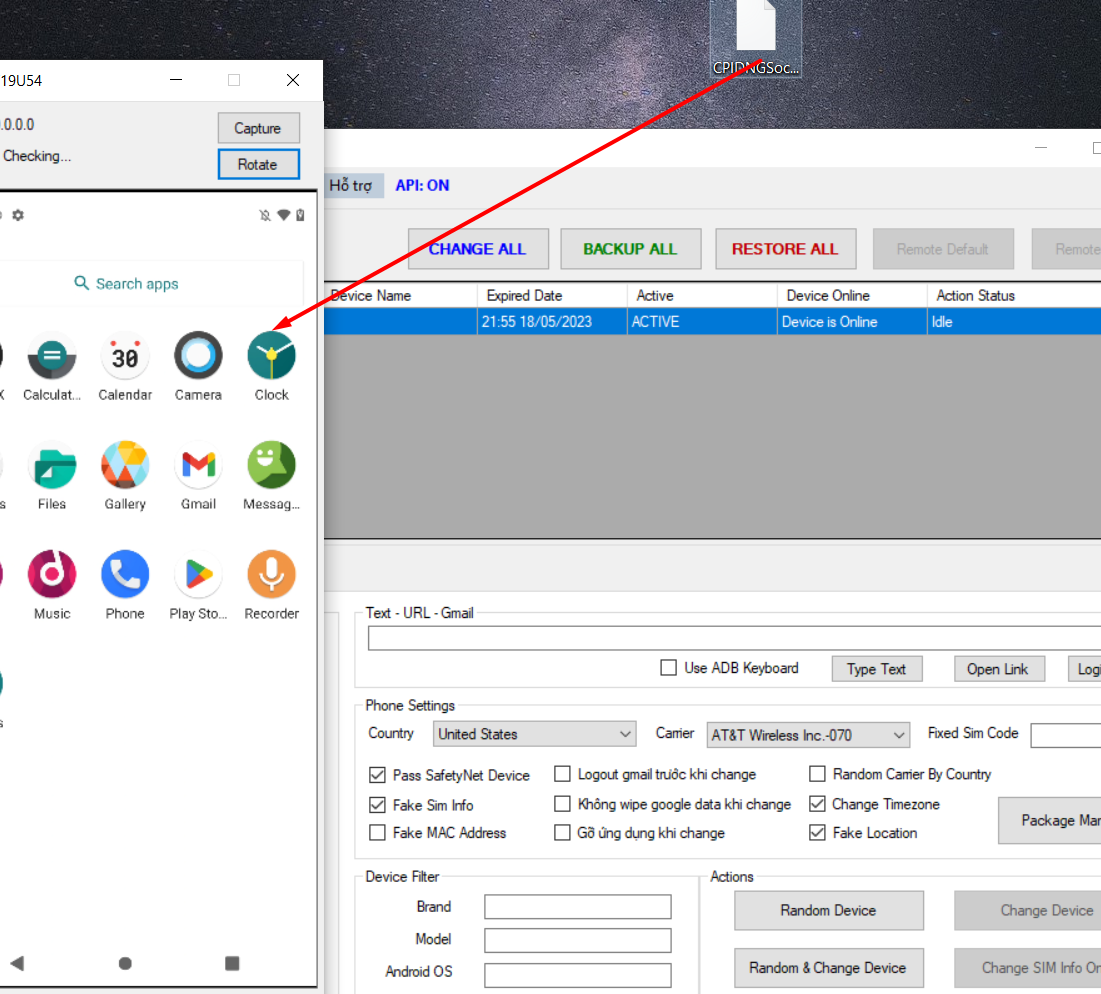Image resolution: width=1101 pixels, height=994 pixels.
Task: Launch the Play Store app
Action: tap(198, 575)
